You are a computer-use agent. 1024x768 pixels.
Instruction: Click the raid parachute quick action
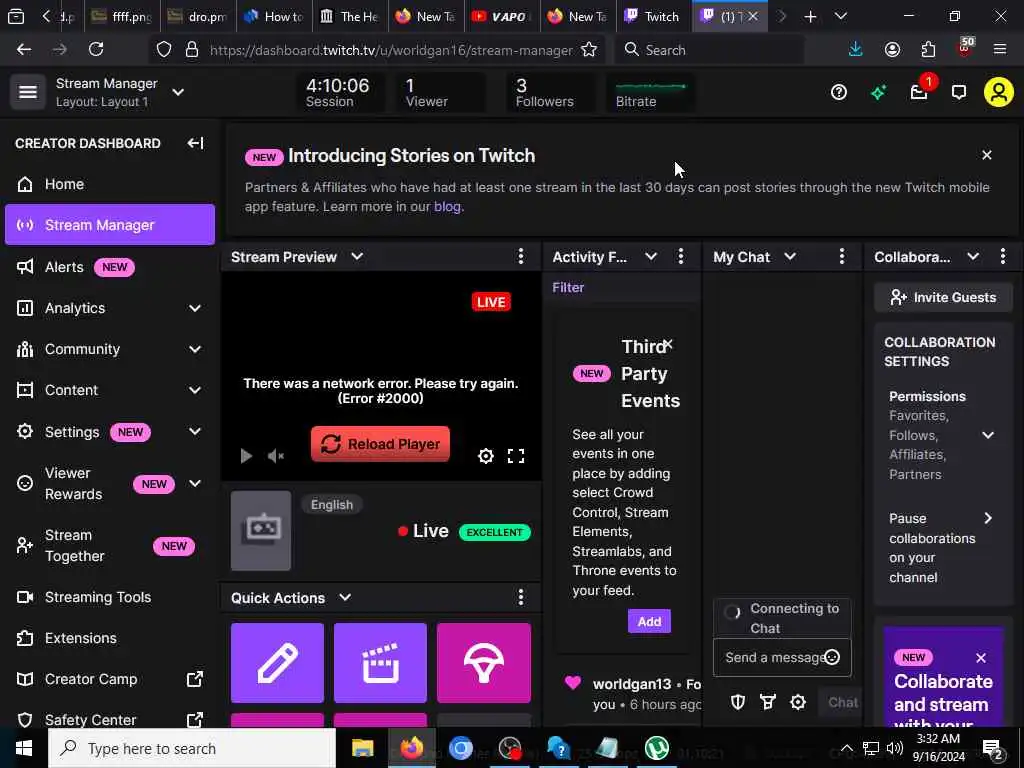pos(484,663)
